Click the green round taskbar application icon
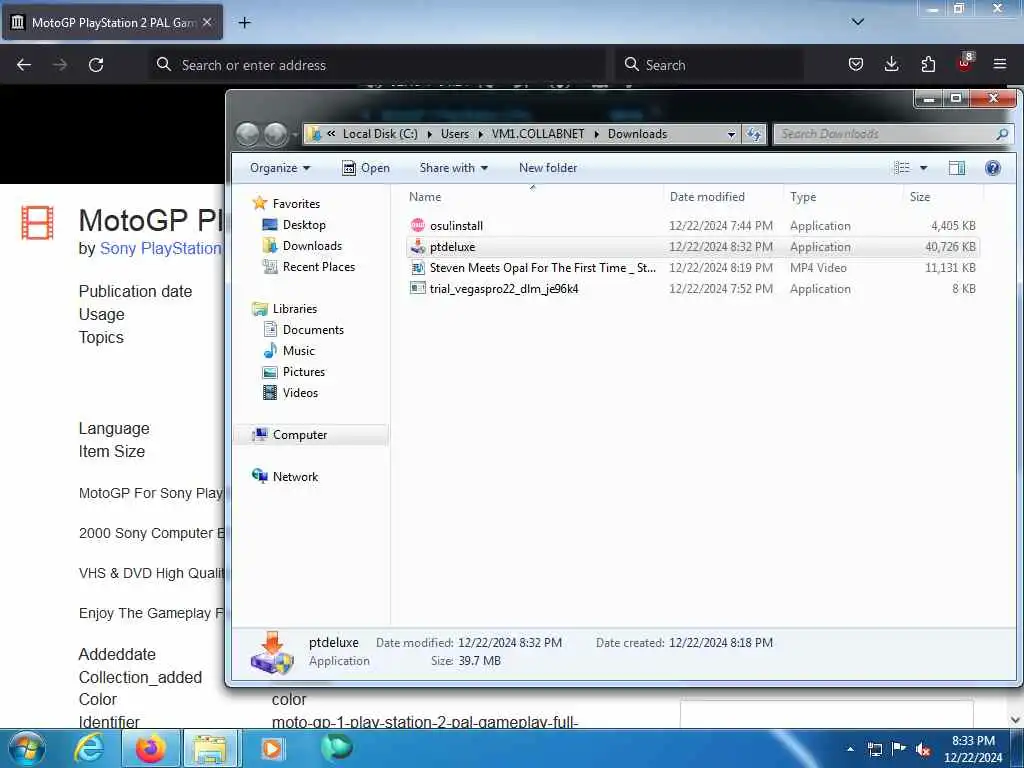 click(x=337, y=748)
